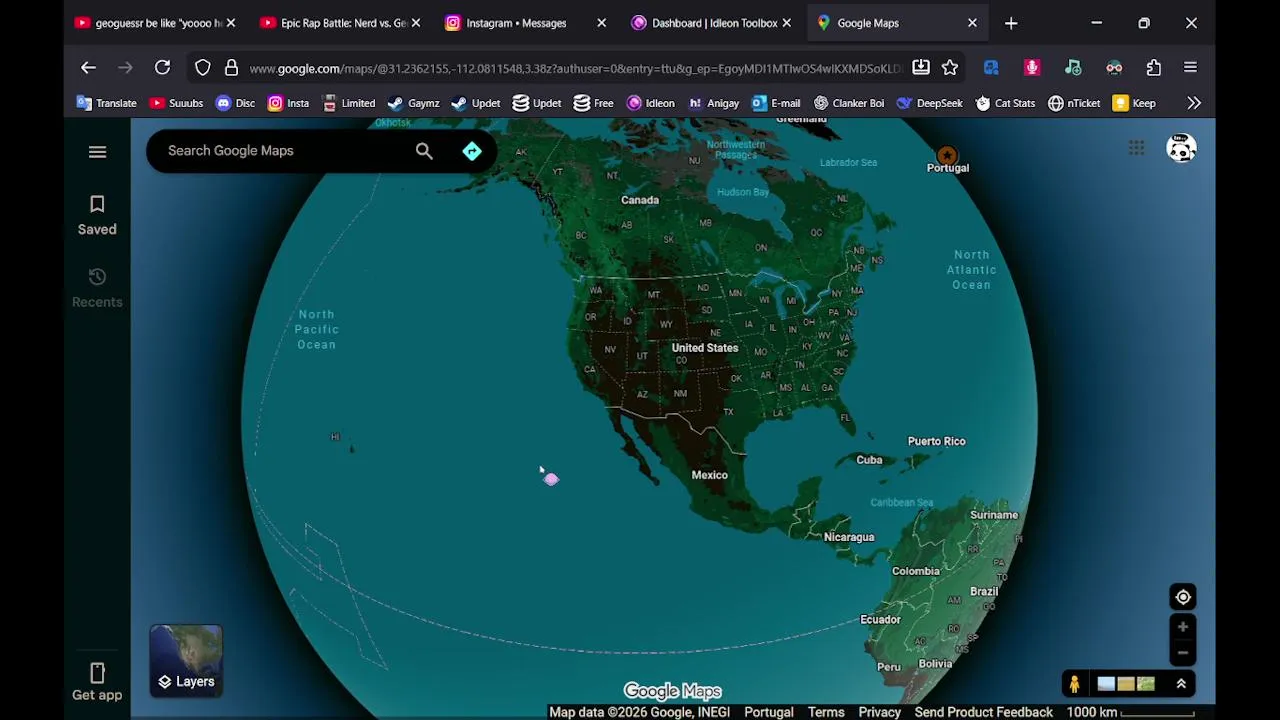Image resolution: width=1280 pixels, height=720 pixels.
Task: Open the Recents panel
Action: tap(97, 288)
